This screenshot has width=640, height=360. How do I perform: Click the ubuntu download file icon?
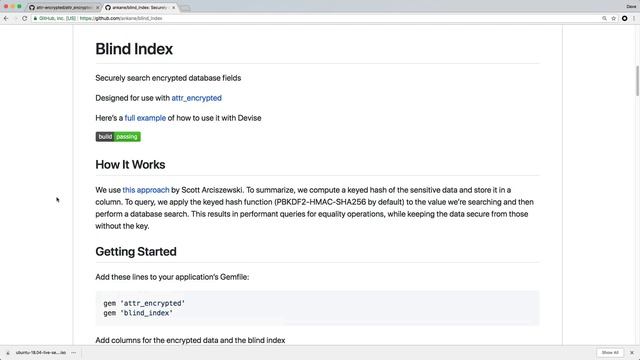(8, 353)
